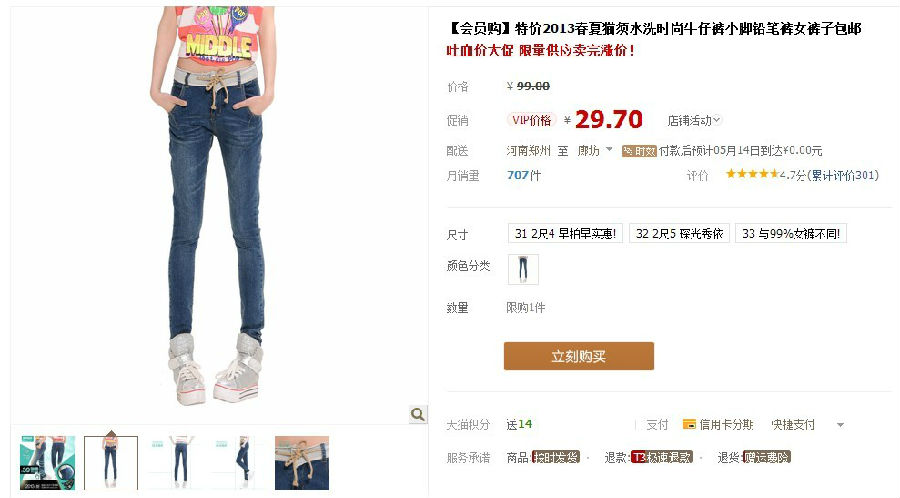Open the delivery destination 廊坊 dropdown
900x498 pixels.
pyautogui.click(x=595, y=150)
